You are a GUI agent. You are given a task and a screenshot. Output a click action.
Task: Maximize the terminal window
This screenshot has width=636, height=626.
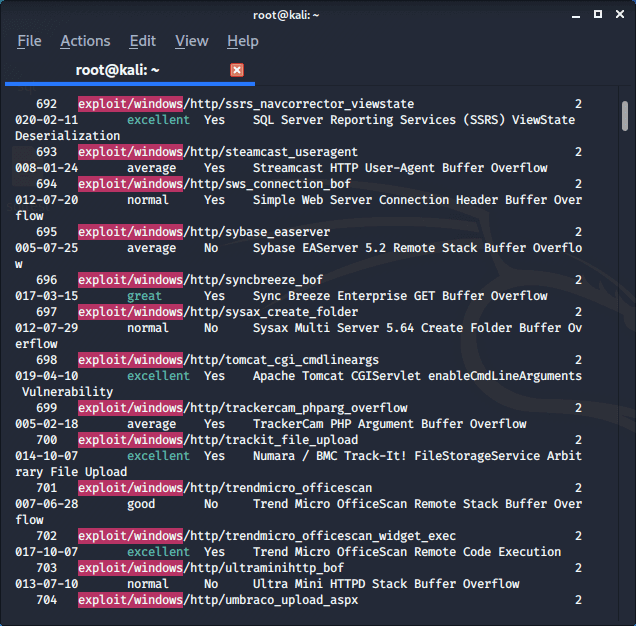tap(597, 15)
